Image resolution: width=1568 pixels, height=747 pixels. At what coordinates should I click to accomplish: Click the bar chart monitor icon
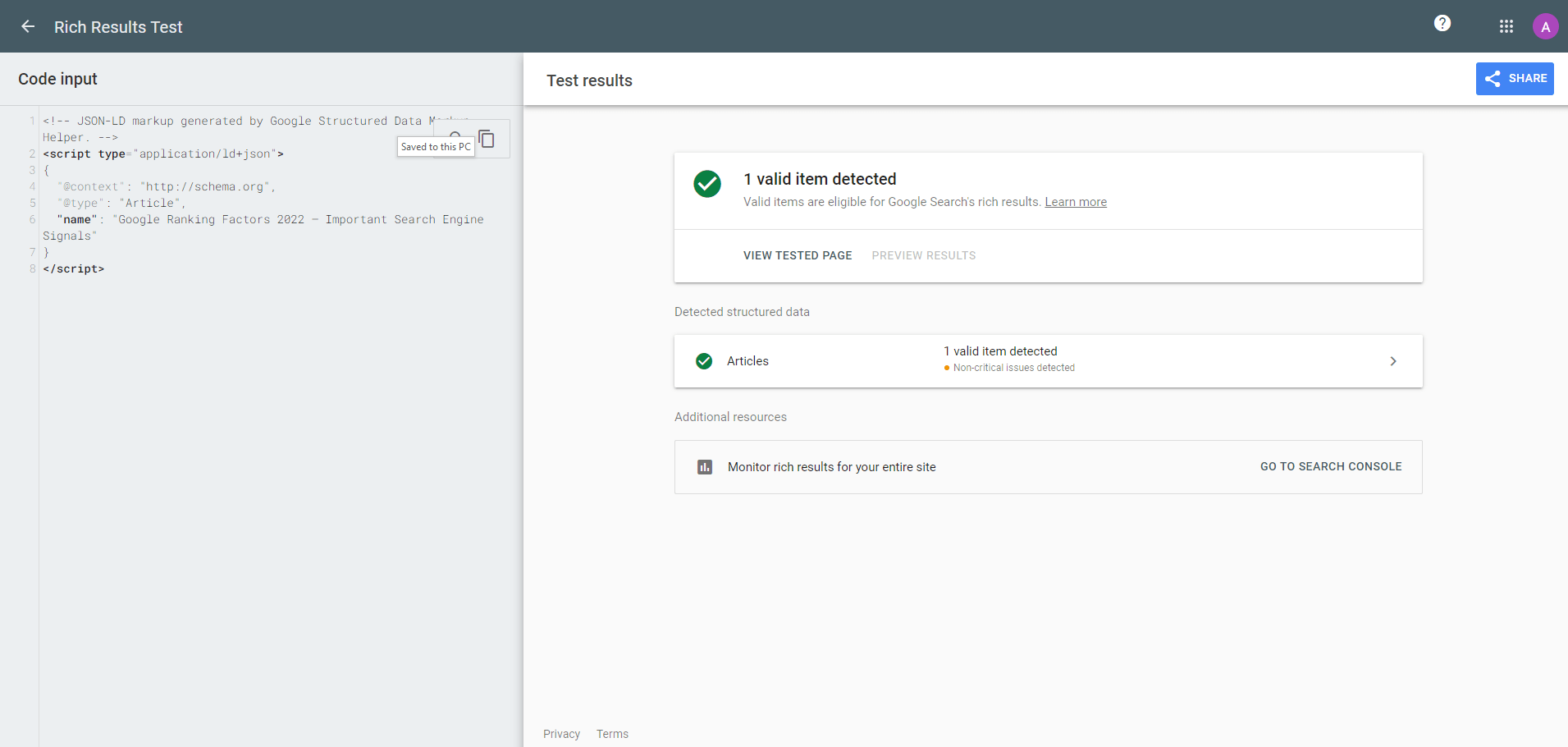(704, 467)
